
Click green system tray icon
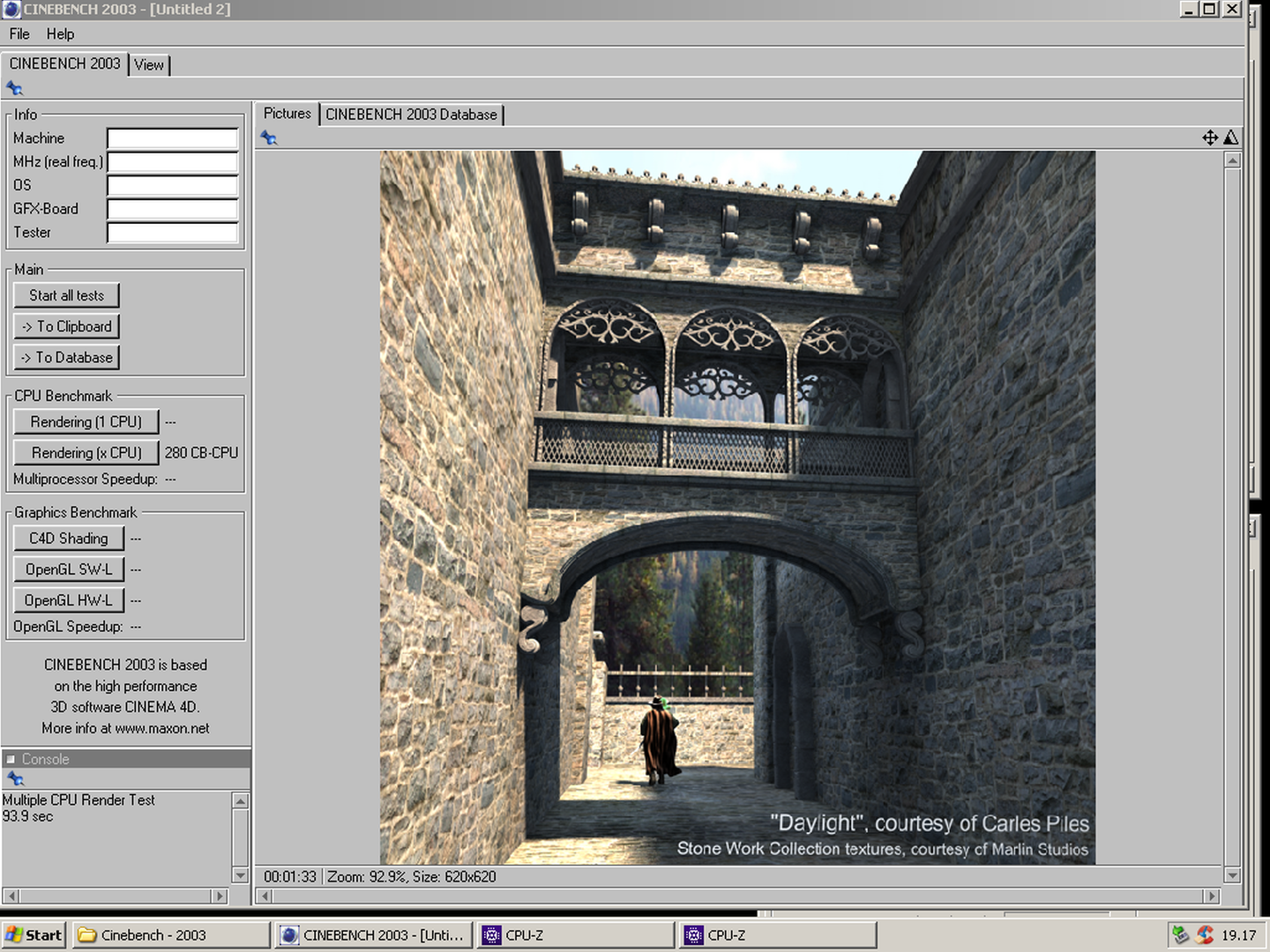[1180, 934]
